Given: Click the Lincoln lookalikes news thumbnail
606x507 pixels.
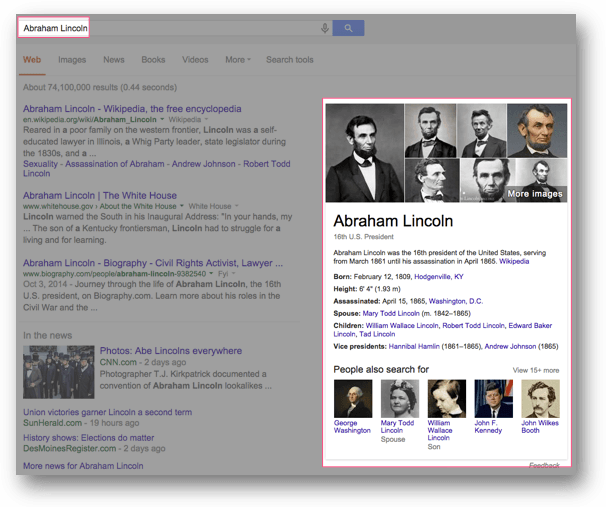Looking at the screenshot, I should 58,372.
